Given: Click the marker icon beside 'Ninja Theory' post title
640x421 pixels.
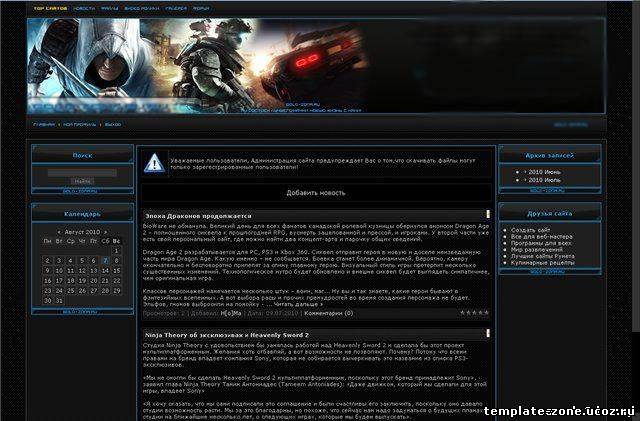Looking at the screenshot, I should [x=487, y=334].
